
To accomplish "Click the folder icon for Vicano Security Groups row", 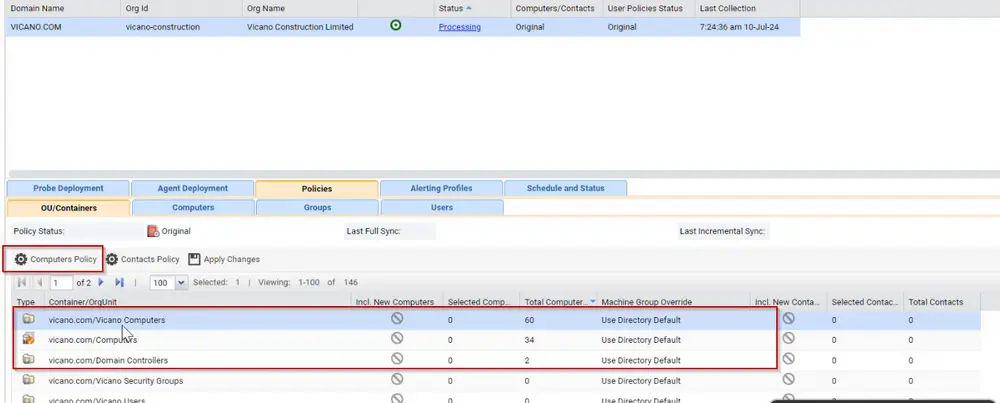I will click(28, 380).
